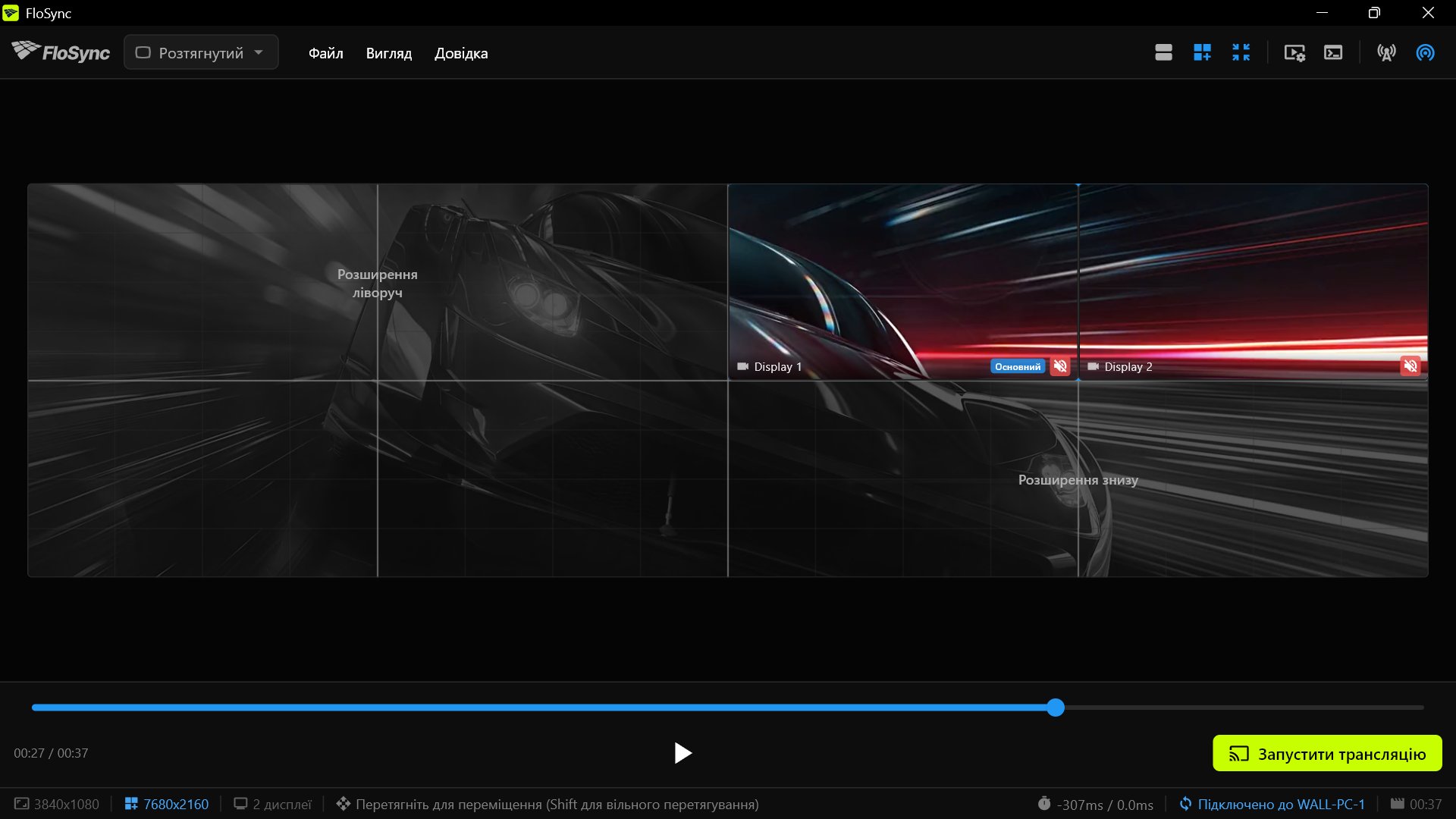Open the Файл menu
The image size is (1456, 819).
326,53
